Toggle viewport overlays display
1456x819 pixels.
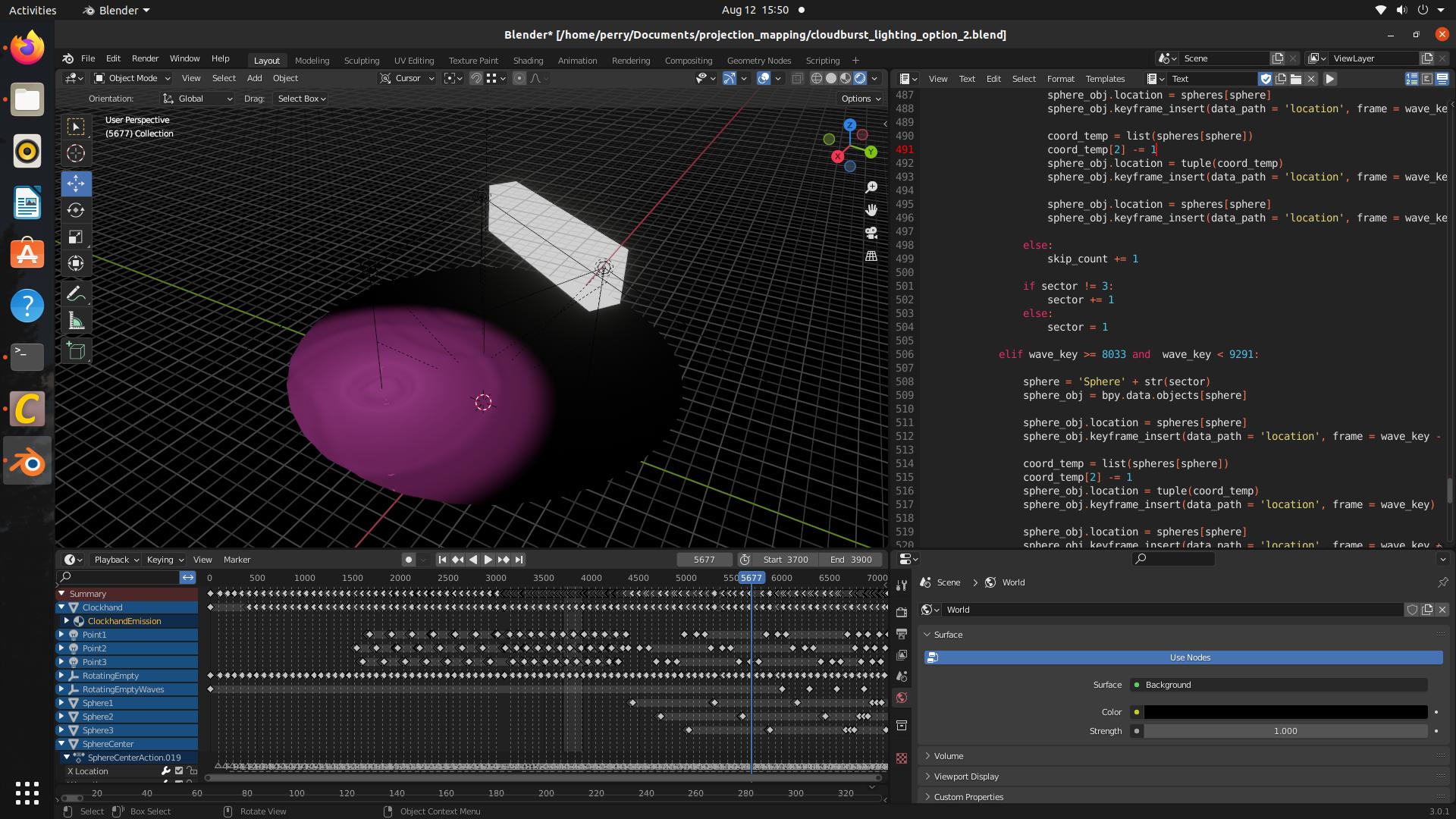pos(764,78)
